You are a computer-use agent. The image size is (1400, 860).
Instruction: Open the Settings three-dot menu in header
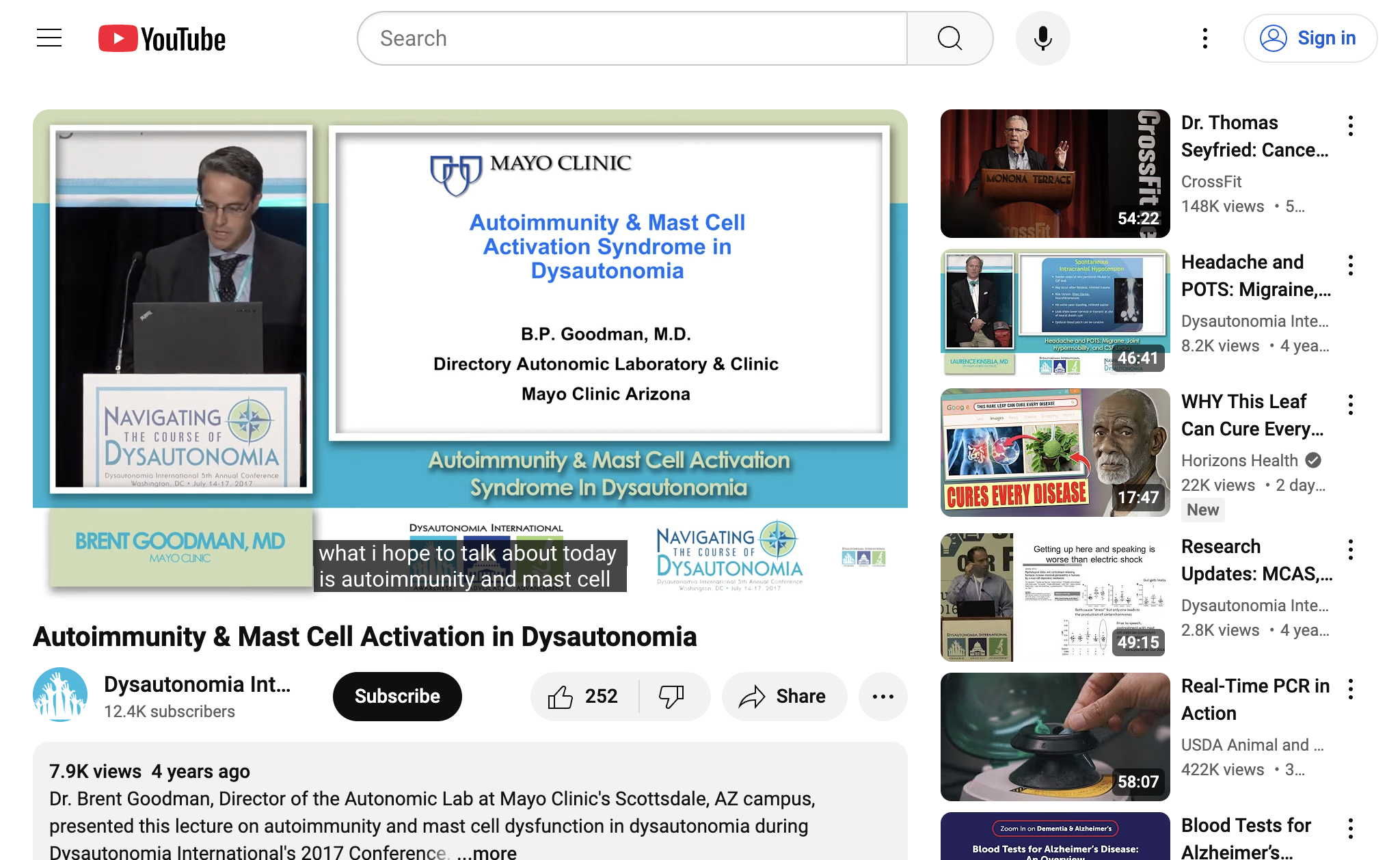coord(1205,38)
